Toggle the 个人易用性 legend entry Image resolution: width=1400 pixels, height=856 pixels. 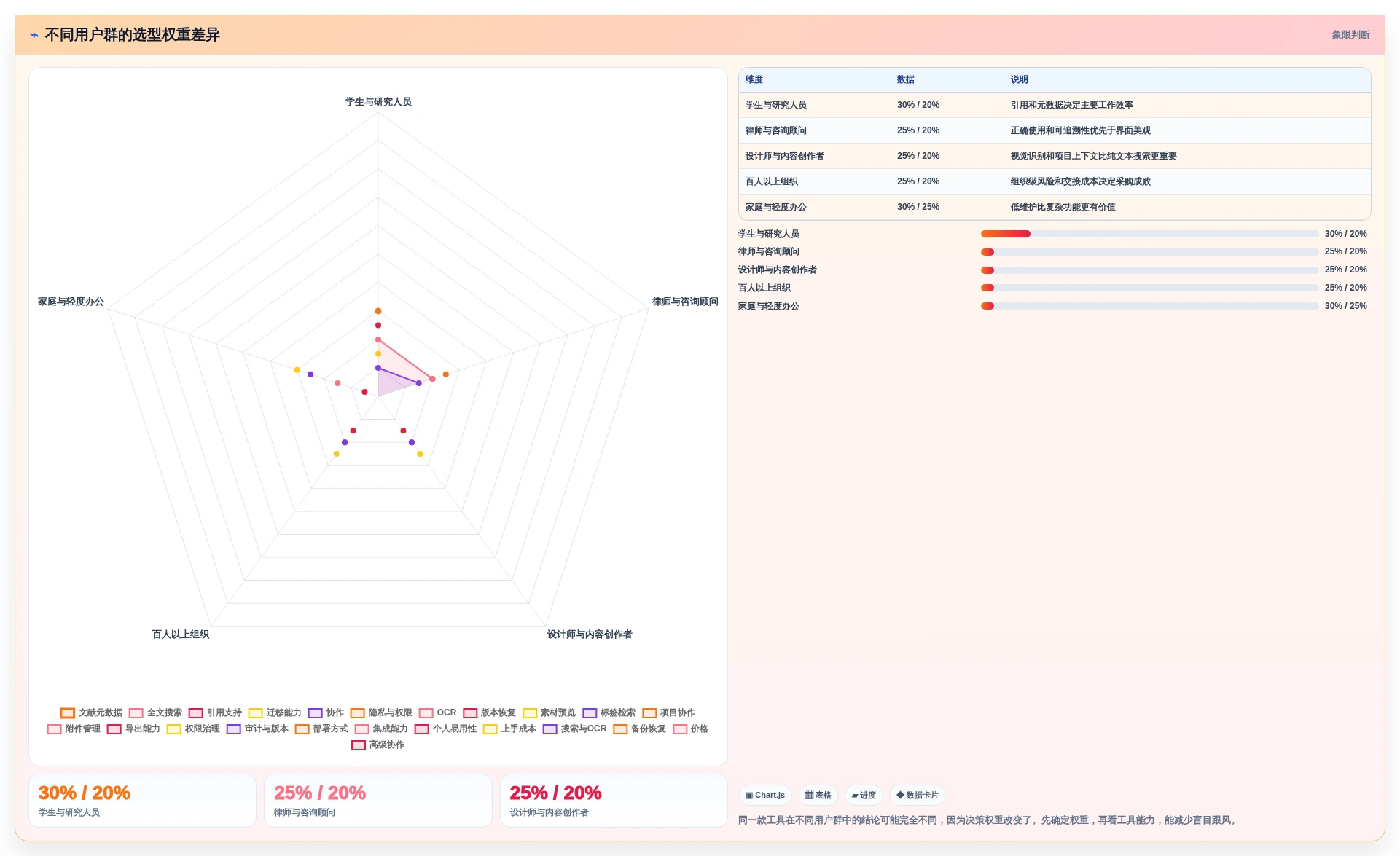[445, 729]
